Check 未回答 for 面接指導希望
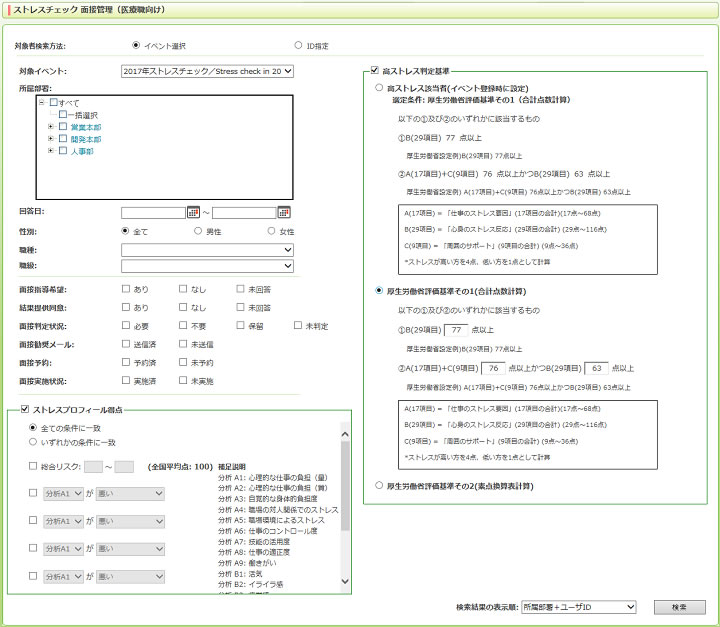The height and width of the screenshot is (627, 720). (x=240, y=288)
